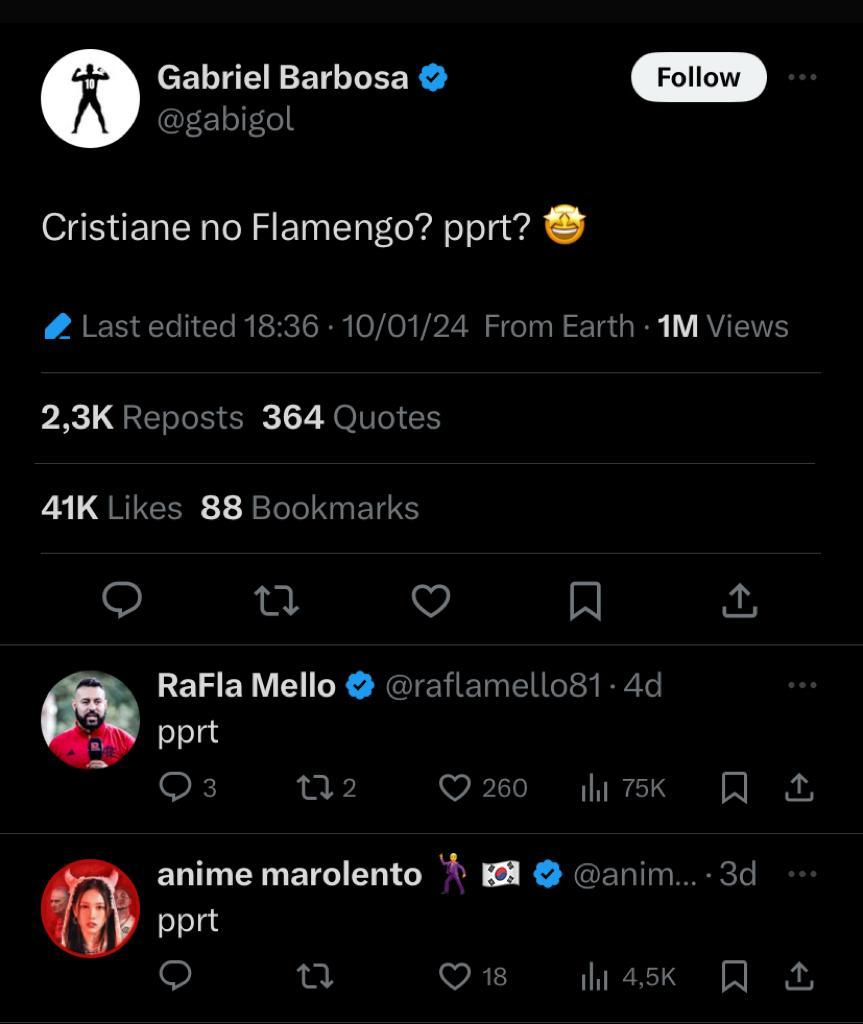The width and height of the screenshot is (863, 1024).
Task: View the 364 Quotes list
Action: (x=351, y=418)
